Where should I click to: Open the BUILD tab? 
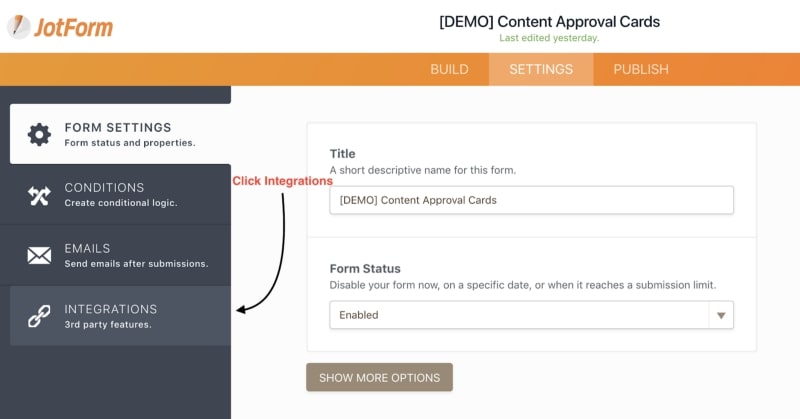449,69
